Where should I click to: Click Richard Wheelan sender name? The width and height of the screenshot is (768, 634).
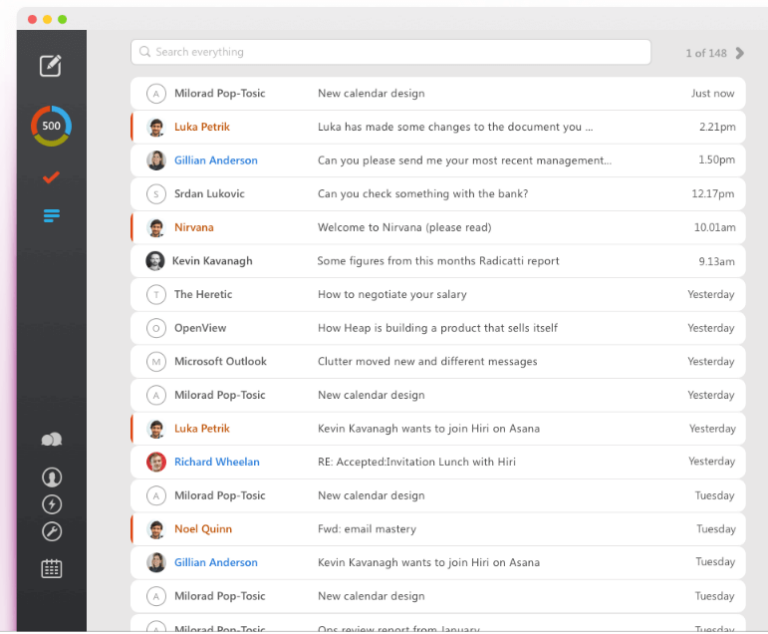tap(217, 462)
